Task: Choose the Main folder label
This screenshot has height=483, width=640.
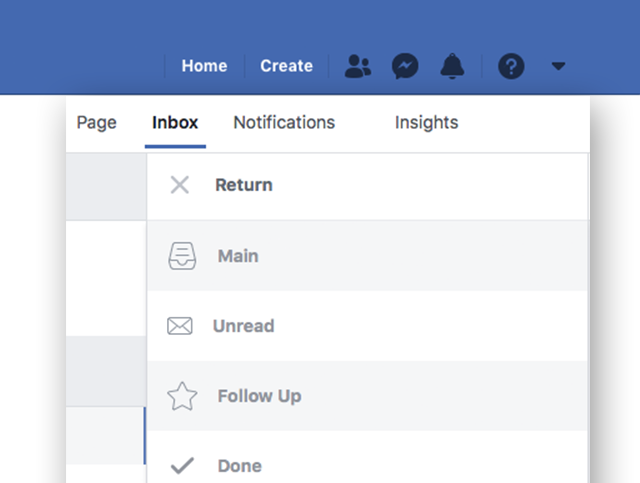Action: [238, 256]
